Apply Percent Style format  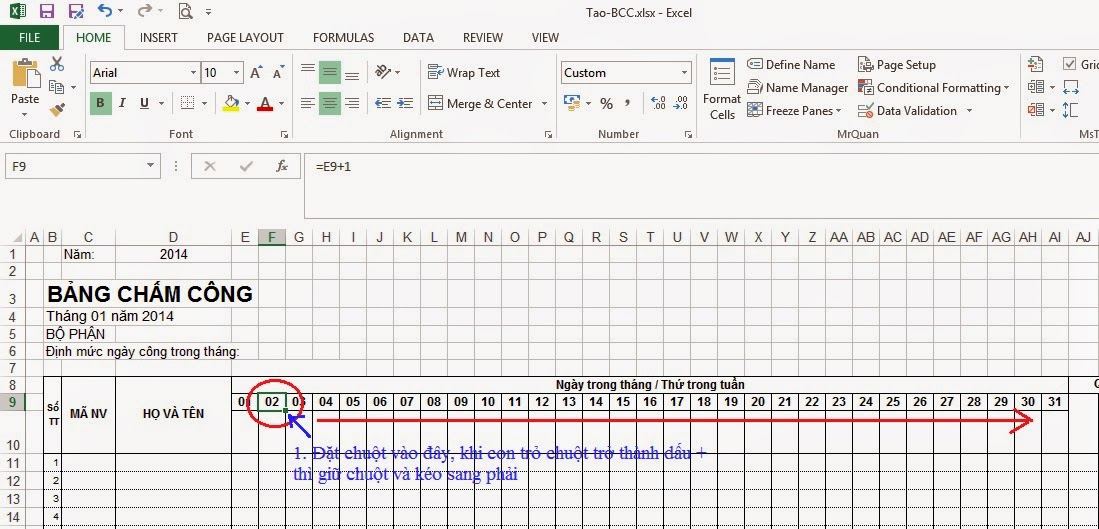point(606,104)
